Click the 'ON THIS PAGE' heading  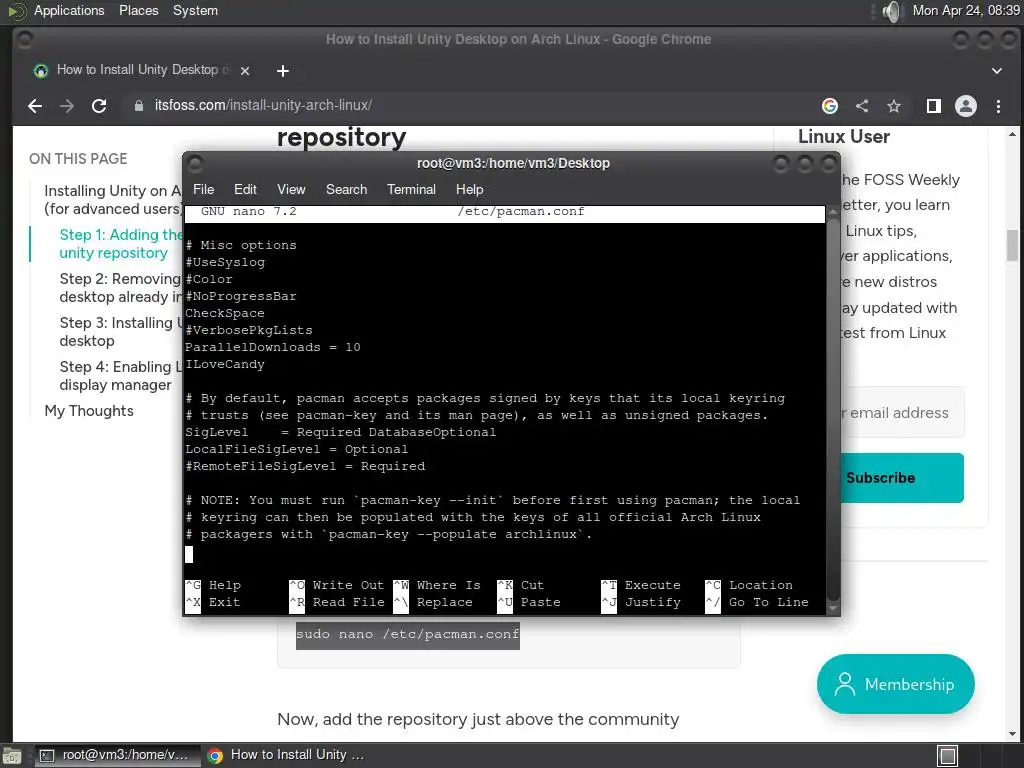coord(78,159)
